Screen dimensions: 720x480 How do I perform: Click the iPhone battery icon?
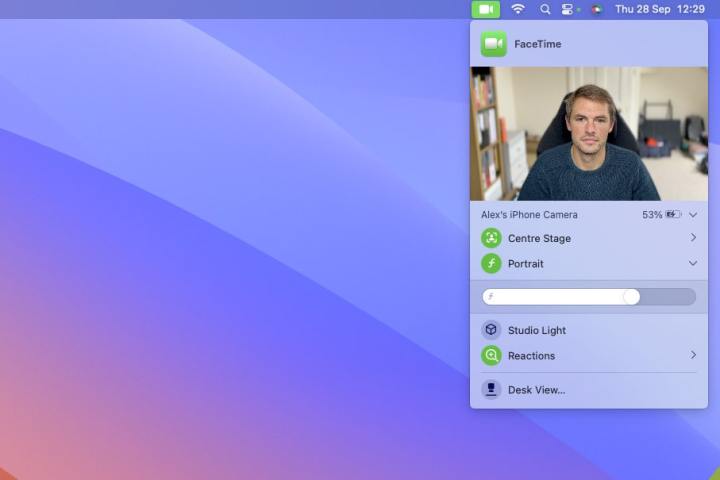pos(674,215)
